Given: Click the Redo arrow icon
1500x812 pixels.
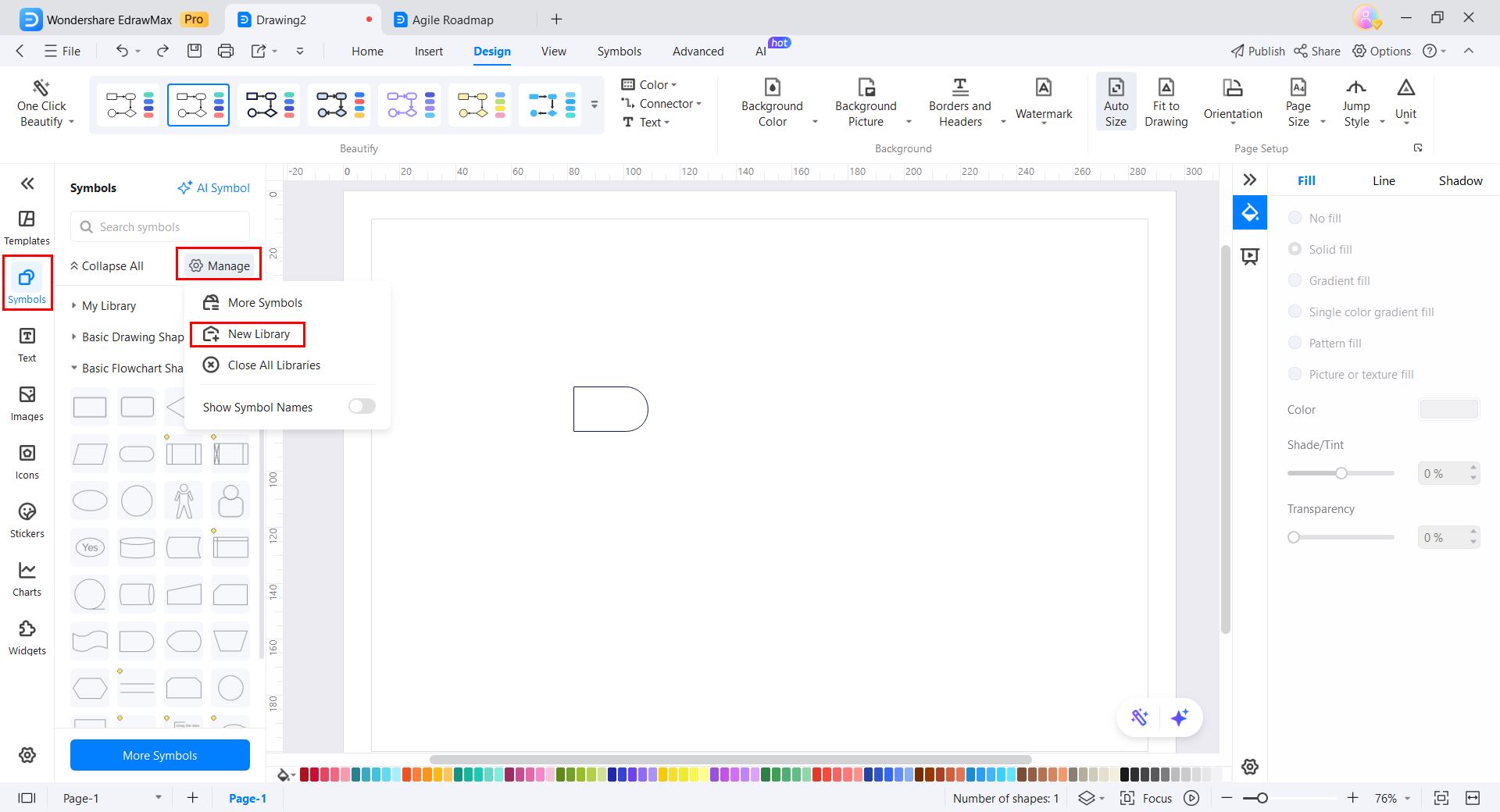Looking at the screenshot, I should tap(162, 51).
